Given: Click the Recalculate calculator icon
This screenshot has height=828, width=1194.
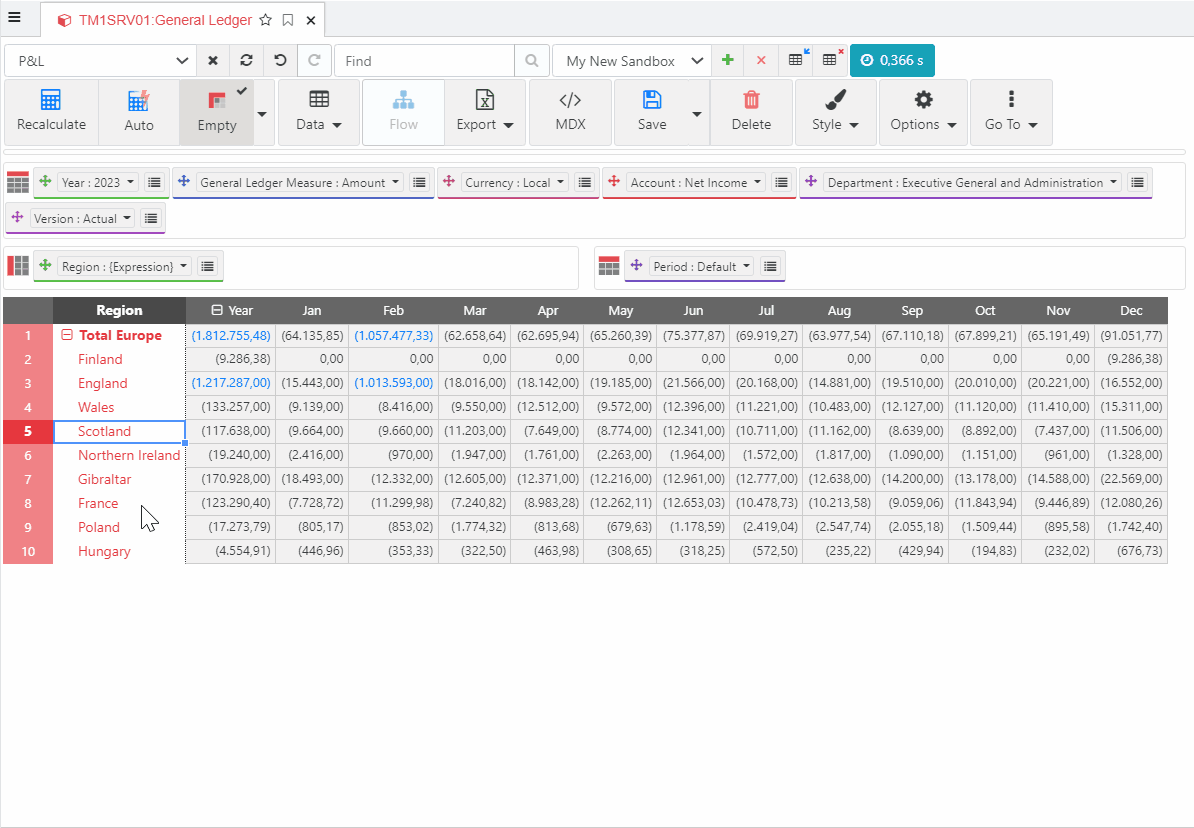Looking at the screenshot, I should (51, 100).
